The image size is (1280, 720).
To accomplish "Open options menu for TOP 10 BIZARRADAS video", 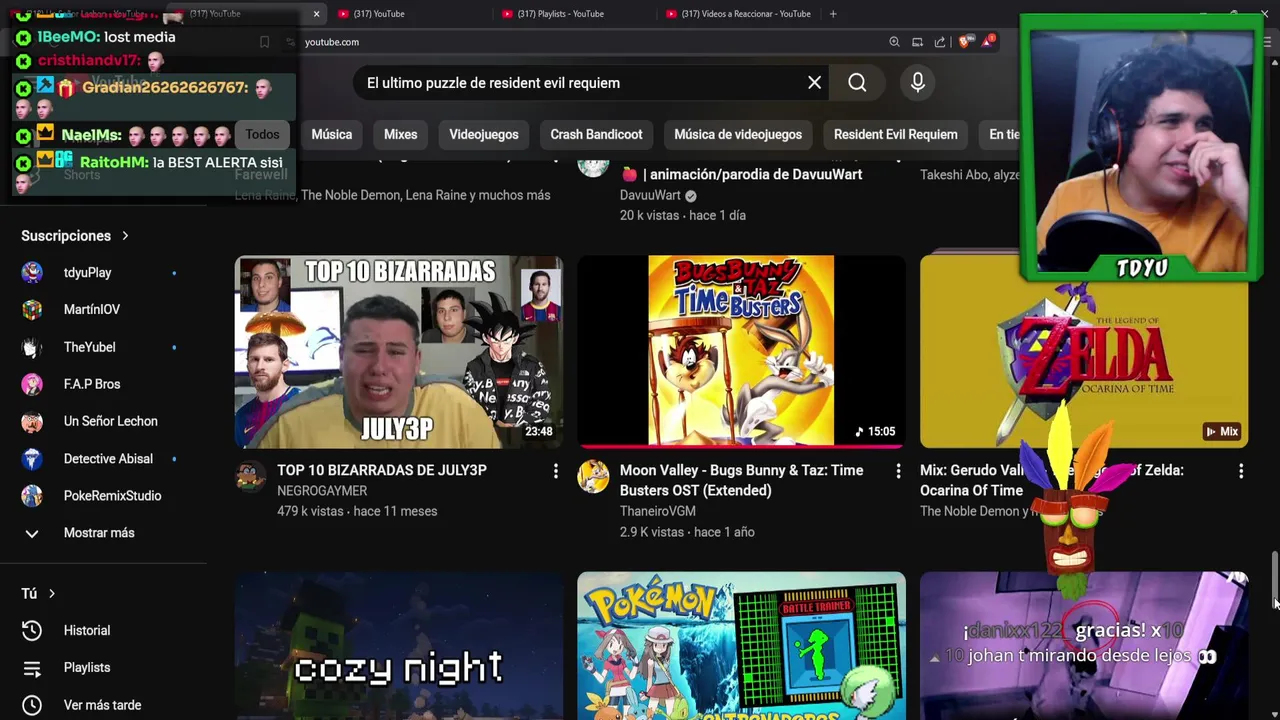I will 556,471.
